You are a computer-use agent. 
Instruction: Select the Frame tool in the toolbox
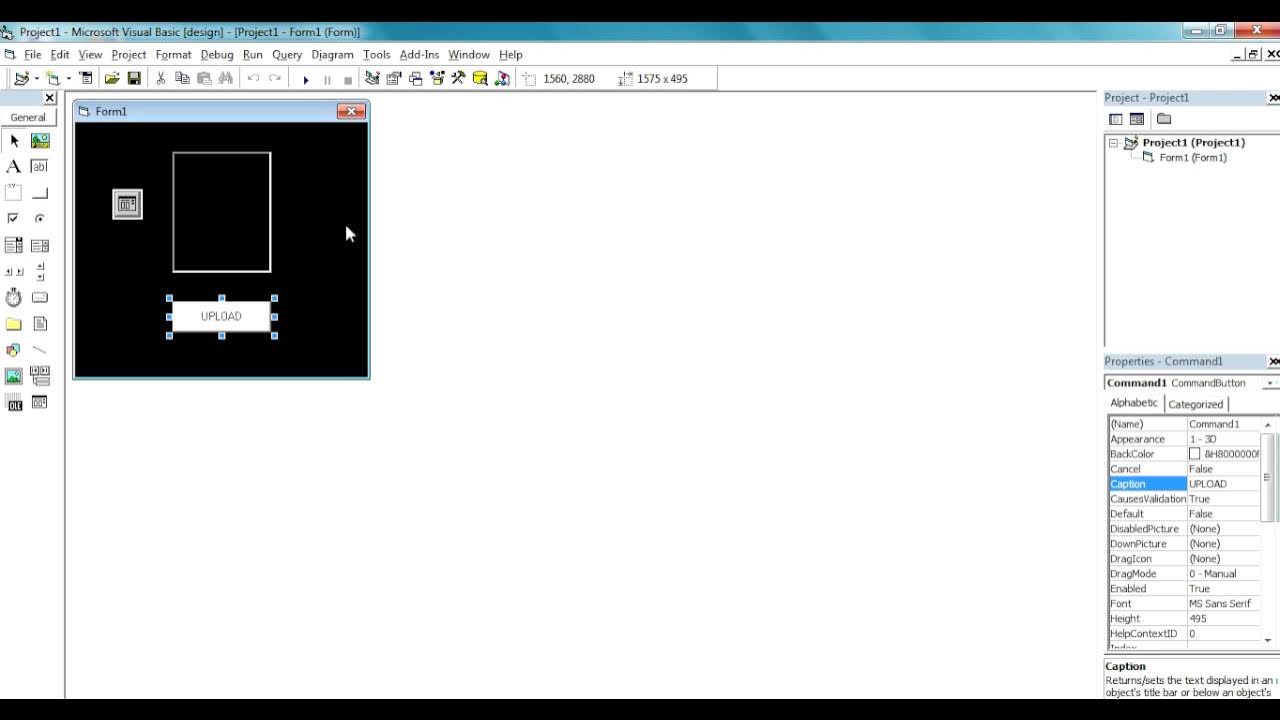click(x=14, y=193)
